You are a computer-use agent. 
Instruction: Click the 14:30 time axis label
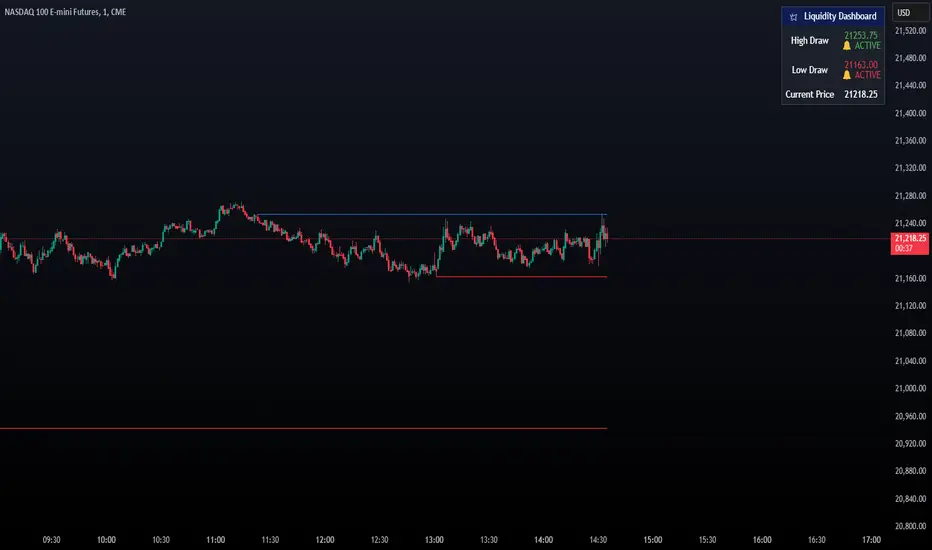(x=599, y=540)
